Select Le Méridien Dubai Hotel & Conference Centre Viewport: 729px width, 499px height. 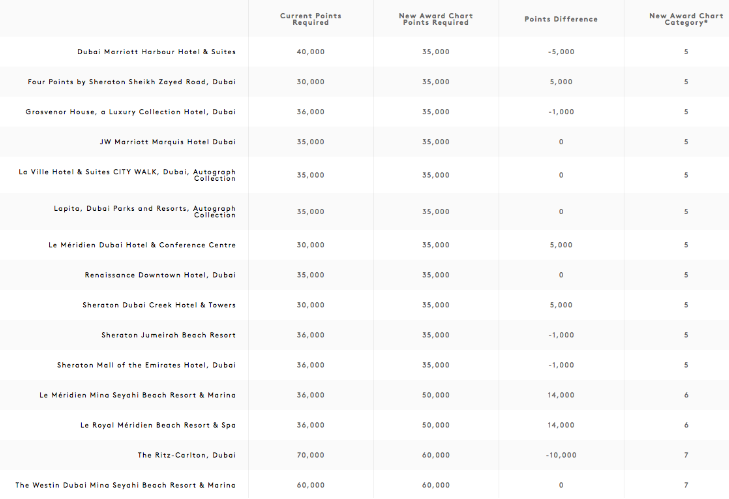tap(144, 245)
